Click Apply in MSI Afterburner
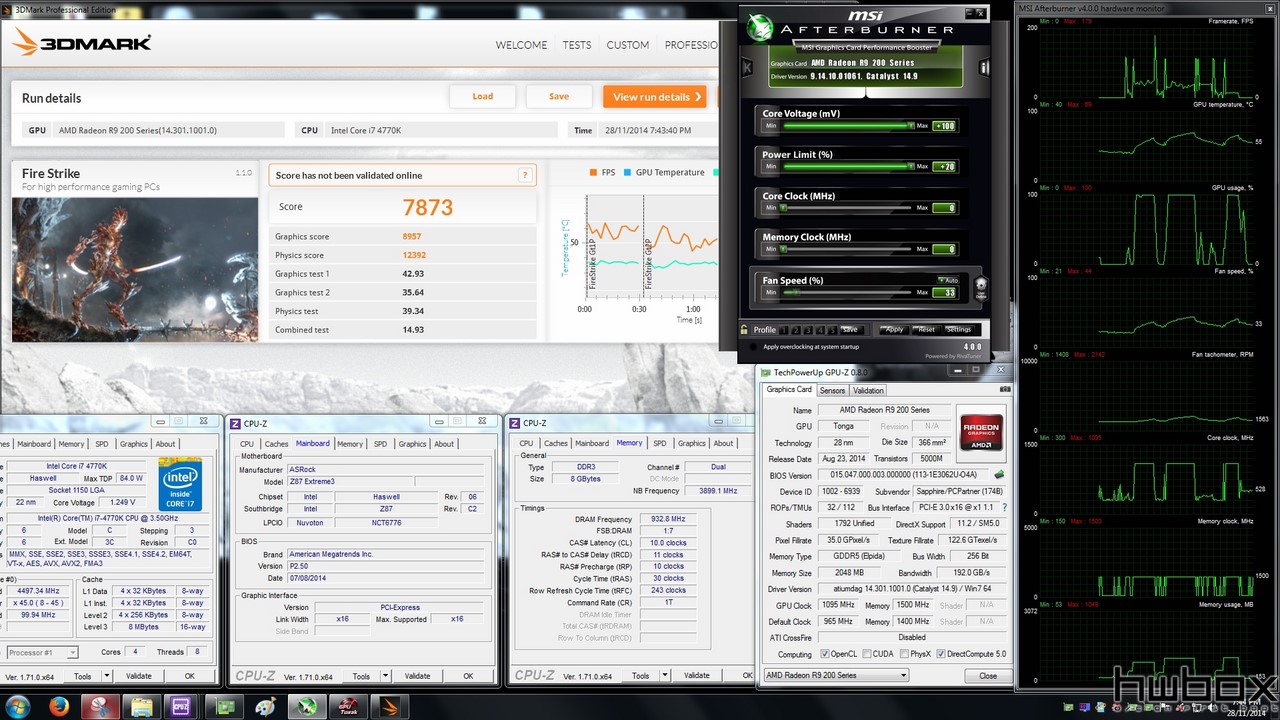Viewport: 1280px width, 720px height. tap(894, 330)
